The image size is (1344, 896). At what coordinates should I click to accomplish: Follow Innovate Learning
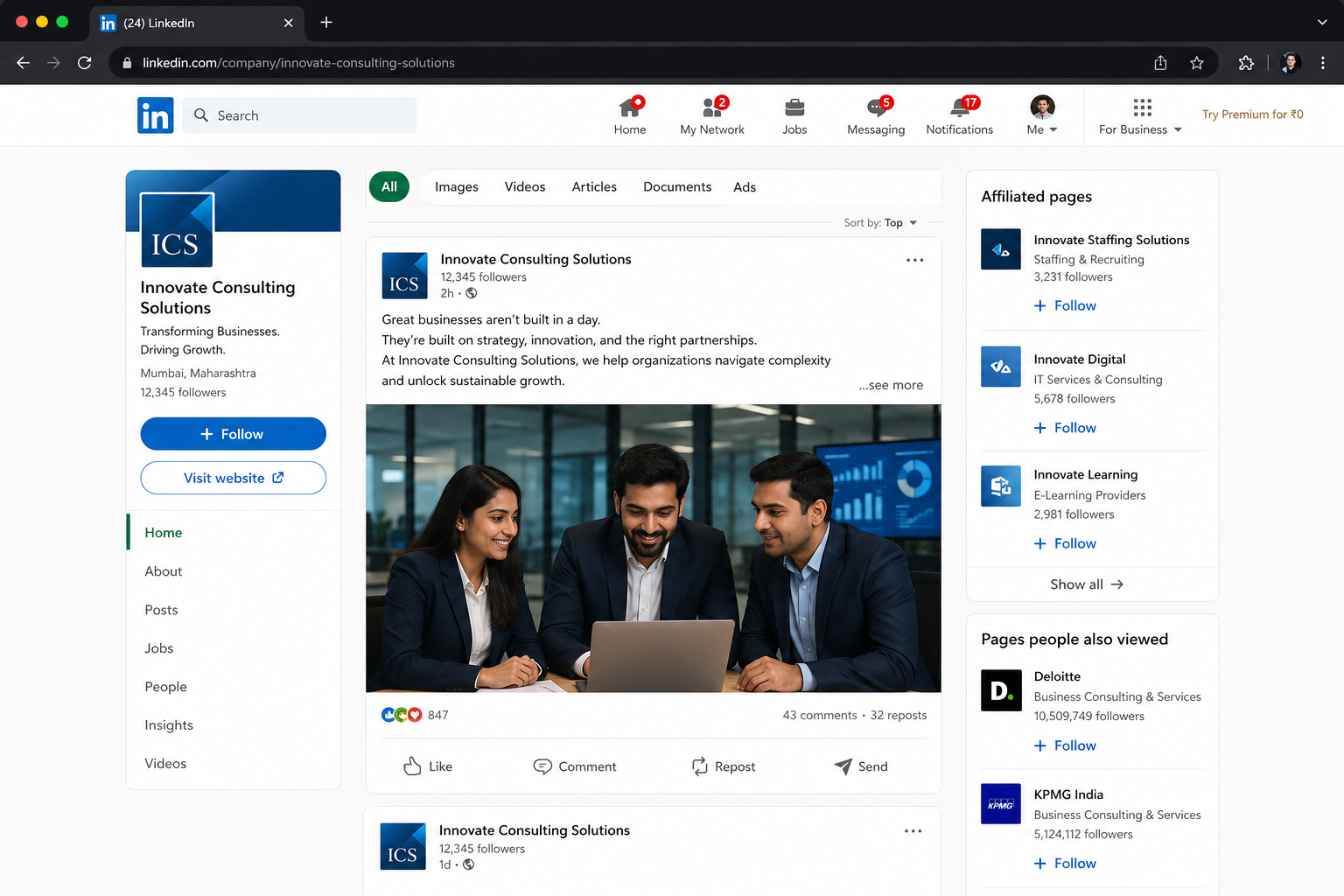coord(1065,543)
